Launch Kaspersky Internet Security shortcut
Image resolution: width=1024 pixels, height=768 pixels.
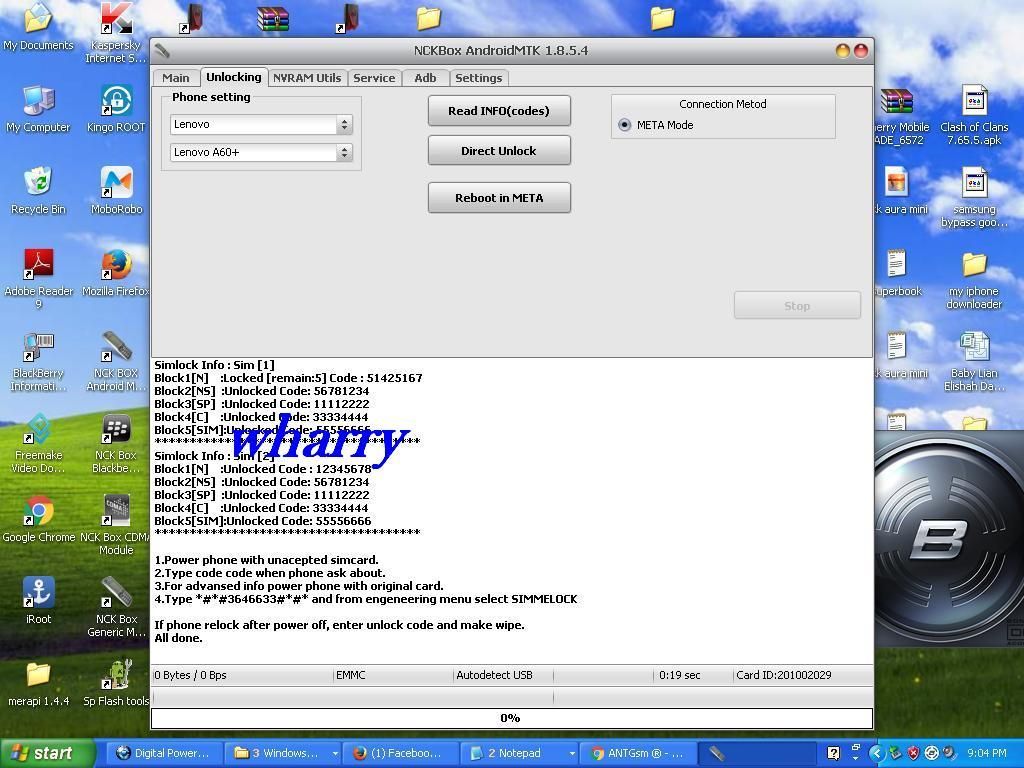[x=116, y=33]
